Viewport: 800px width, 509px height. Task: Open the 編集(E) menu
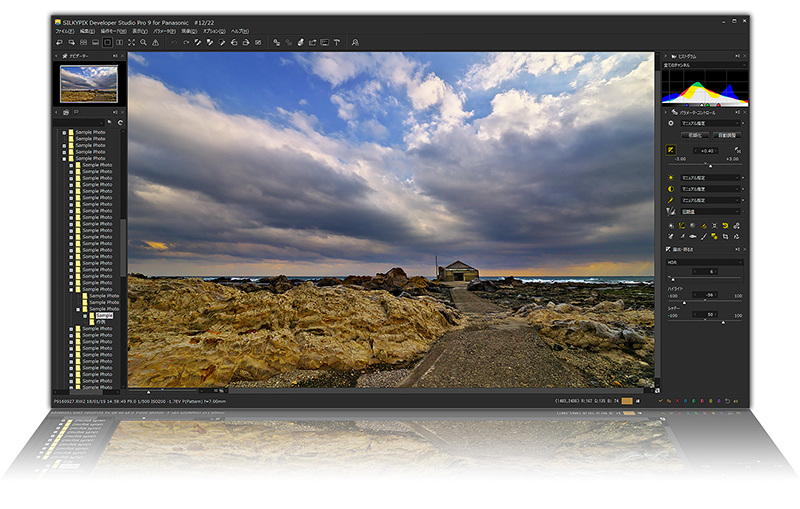pyautogui.click(x=87, y=31)
